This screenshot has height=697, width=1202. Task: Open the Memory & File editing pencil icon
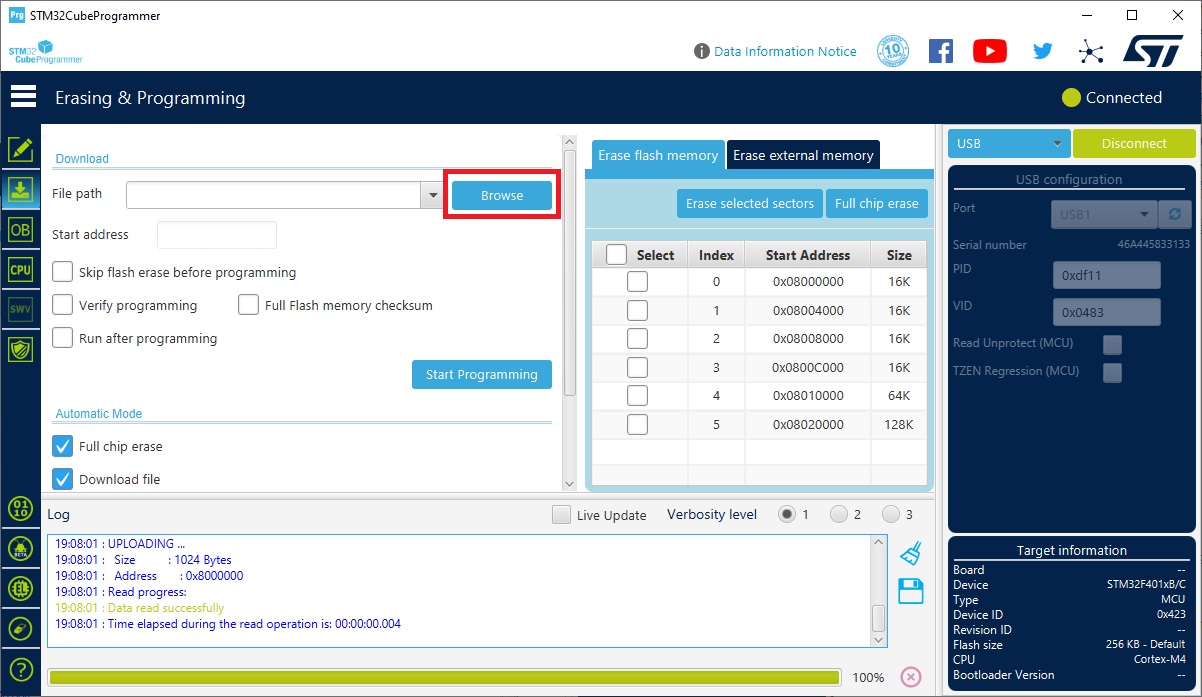pyautogui.click(x=20, y=150)
